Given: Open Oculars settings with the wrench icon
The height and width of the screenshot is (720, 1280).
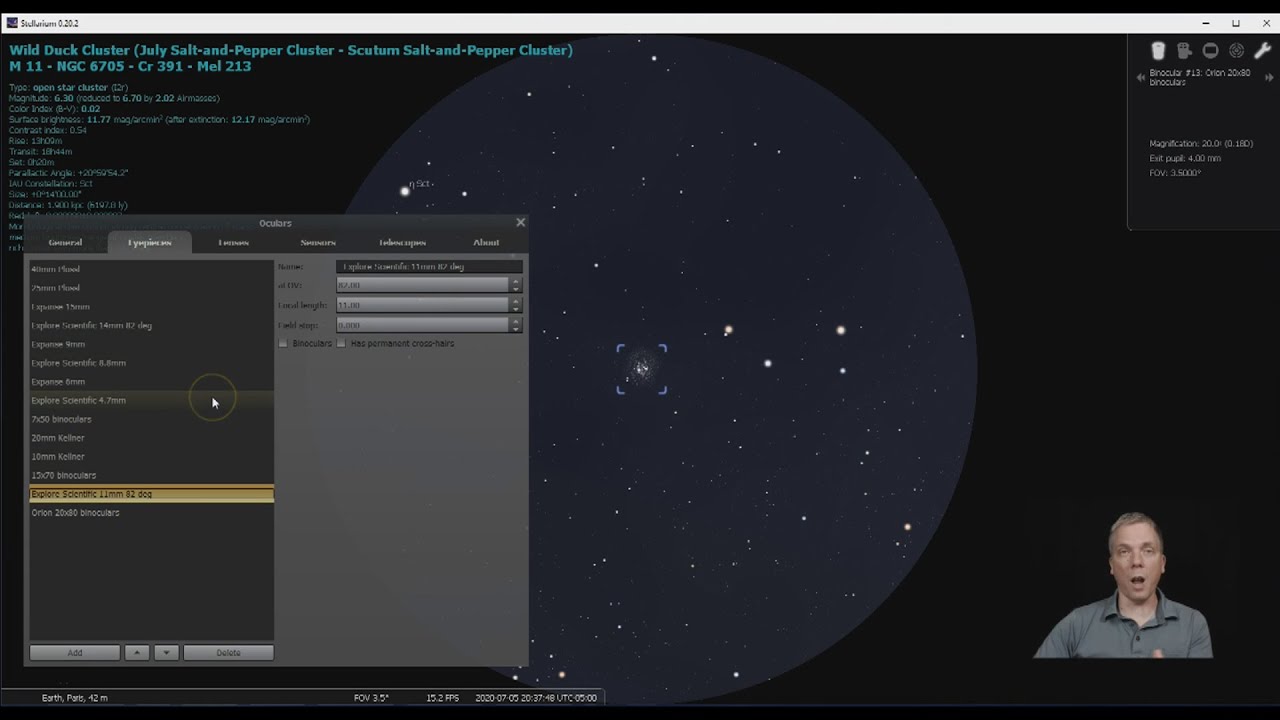Looking at the screenshot, I should coord(1262,51).
